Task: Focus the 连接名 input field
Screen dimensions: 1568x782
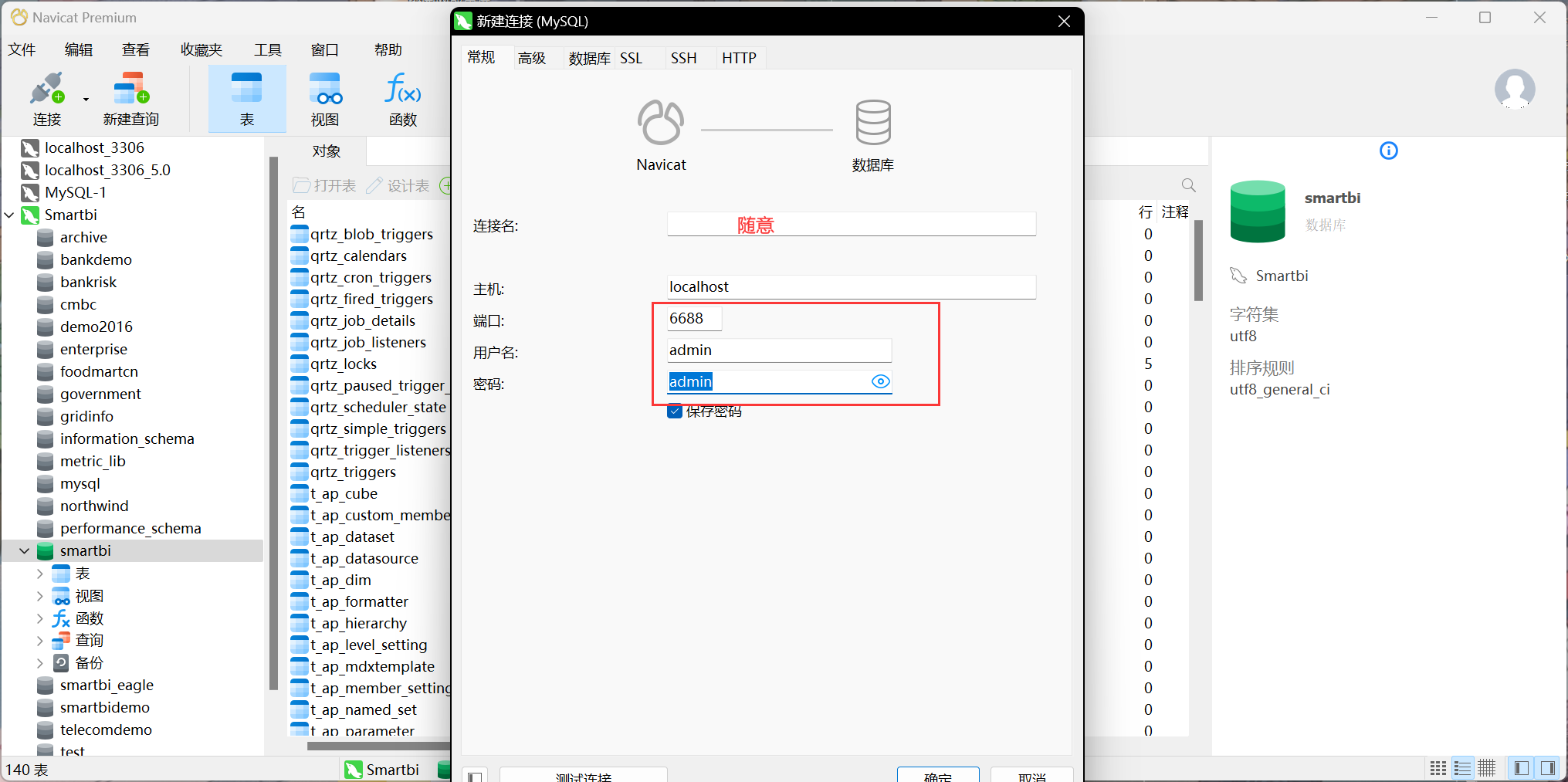Action: (852, 225)
